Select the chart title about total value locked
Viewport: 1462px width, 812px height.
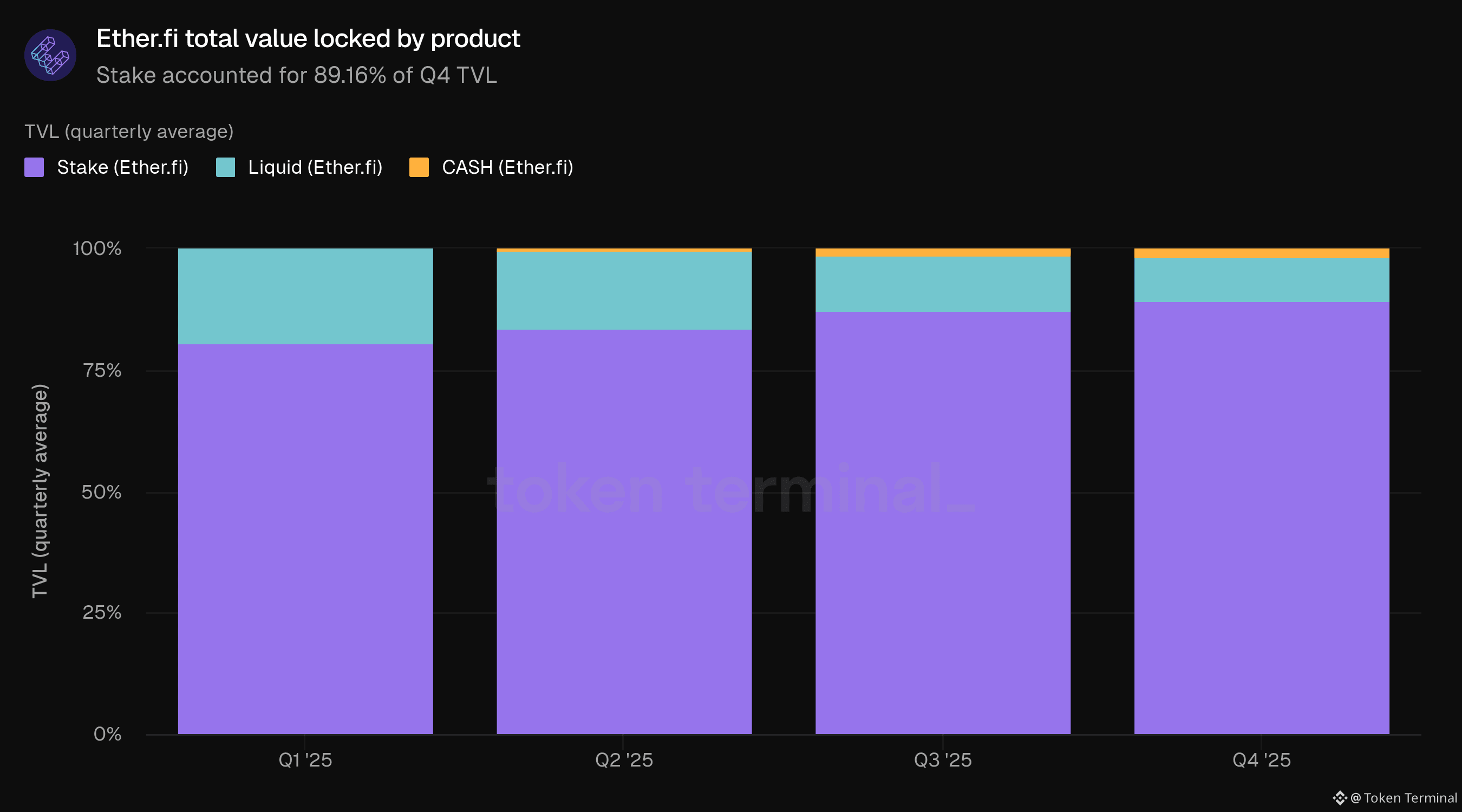[x=308, y=38]
